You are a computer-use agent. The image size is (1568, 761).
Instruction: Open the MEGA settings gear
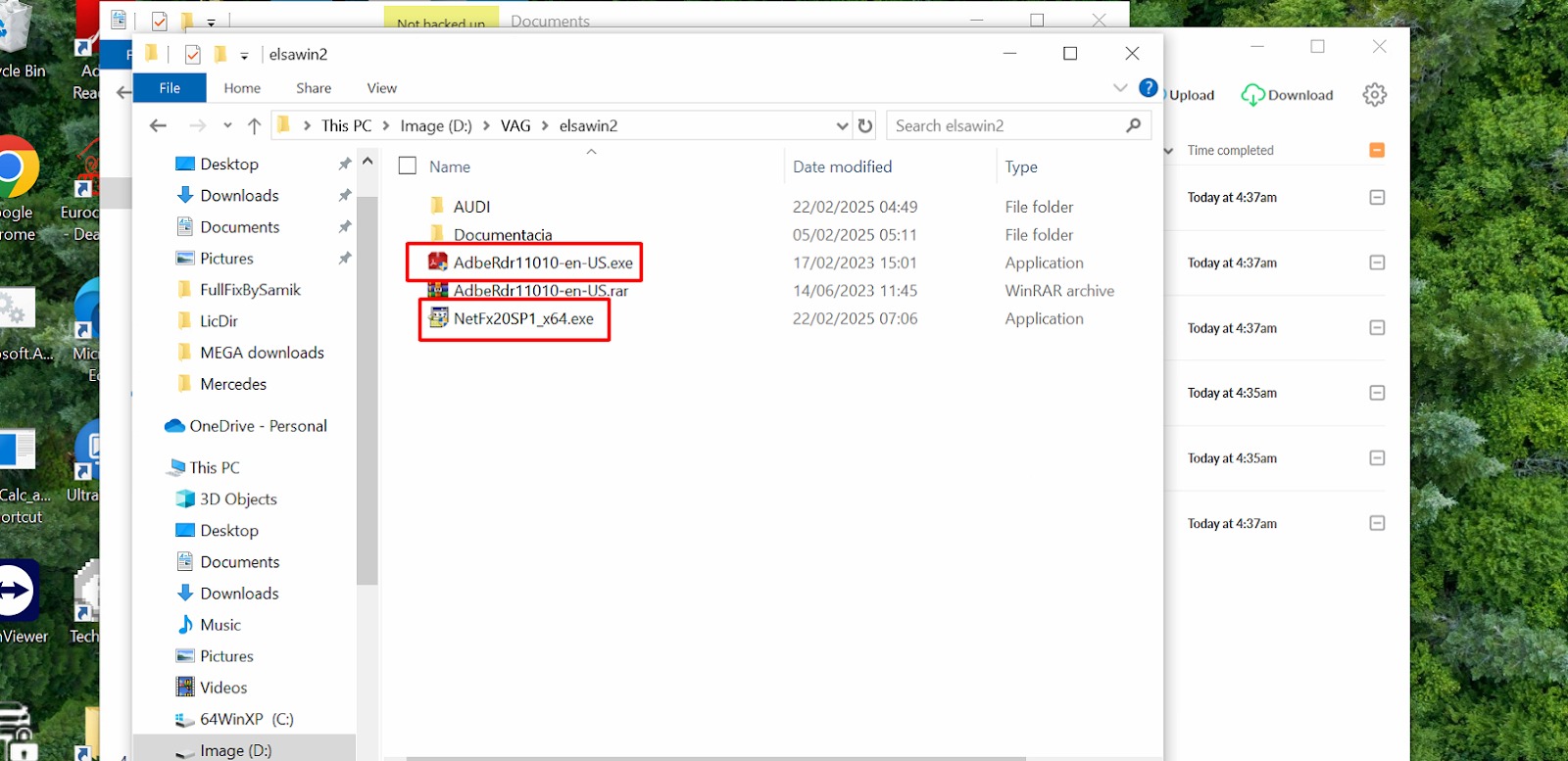click(1374, 95)
